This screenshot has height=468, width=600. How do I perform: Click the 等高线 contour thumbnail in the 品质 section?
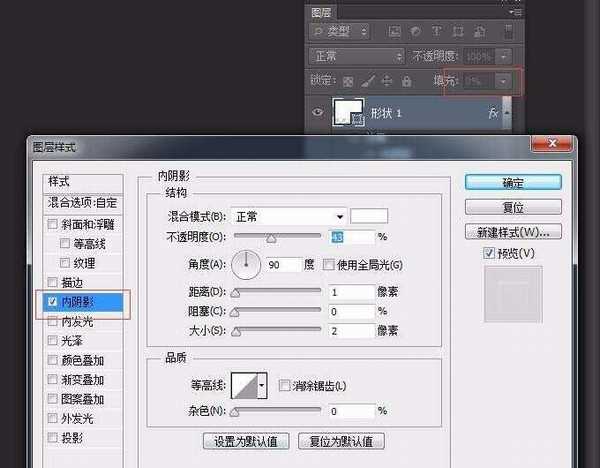pos(245,385)
